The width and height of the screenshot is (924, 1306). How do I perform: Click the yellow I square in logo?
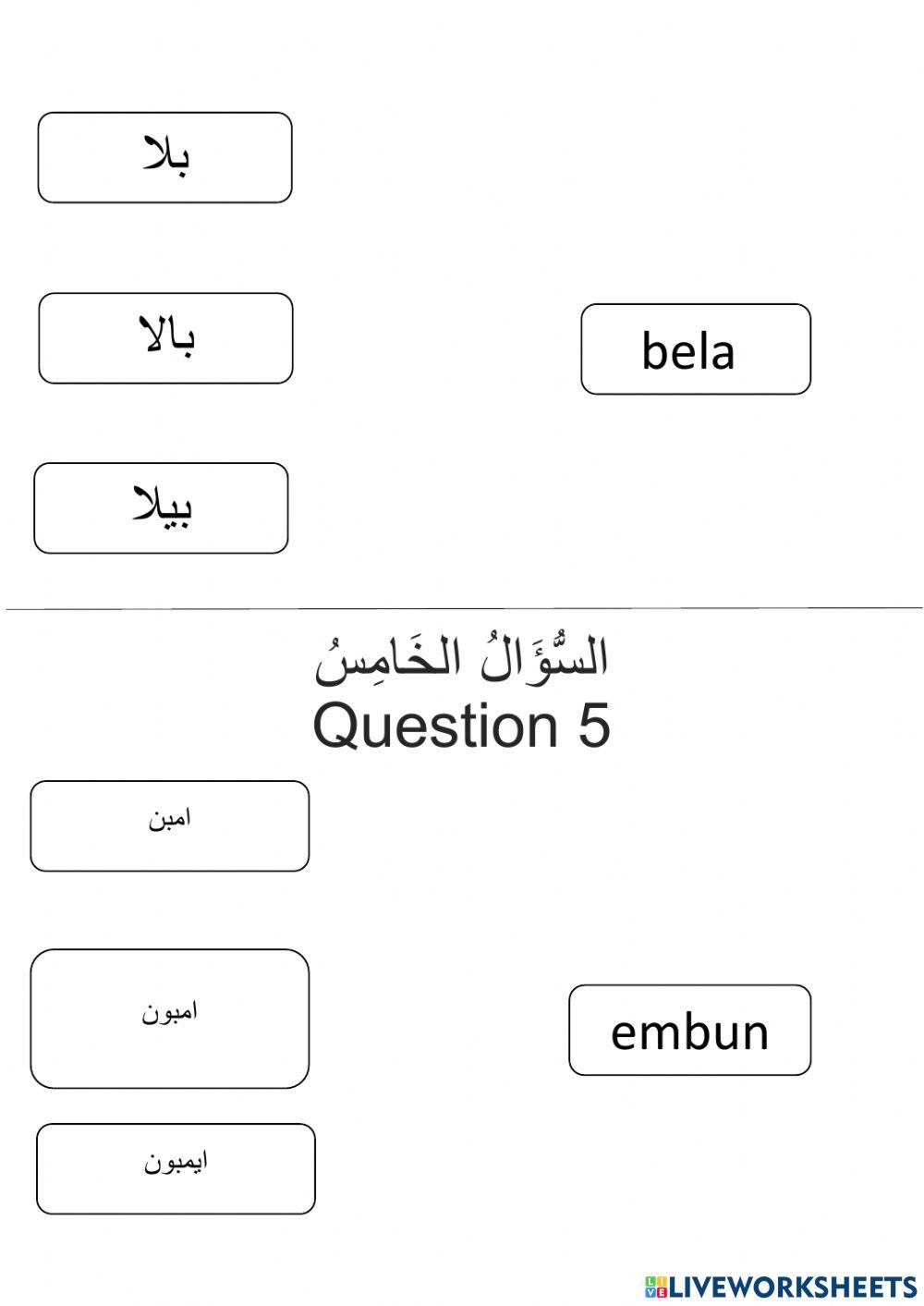660,1281
